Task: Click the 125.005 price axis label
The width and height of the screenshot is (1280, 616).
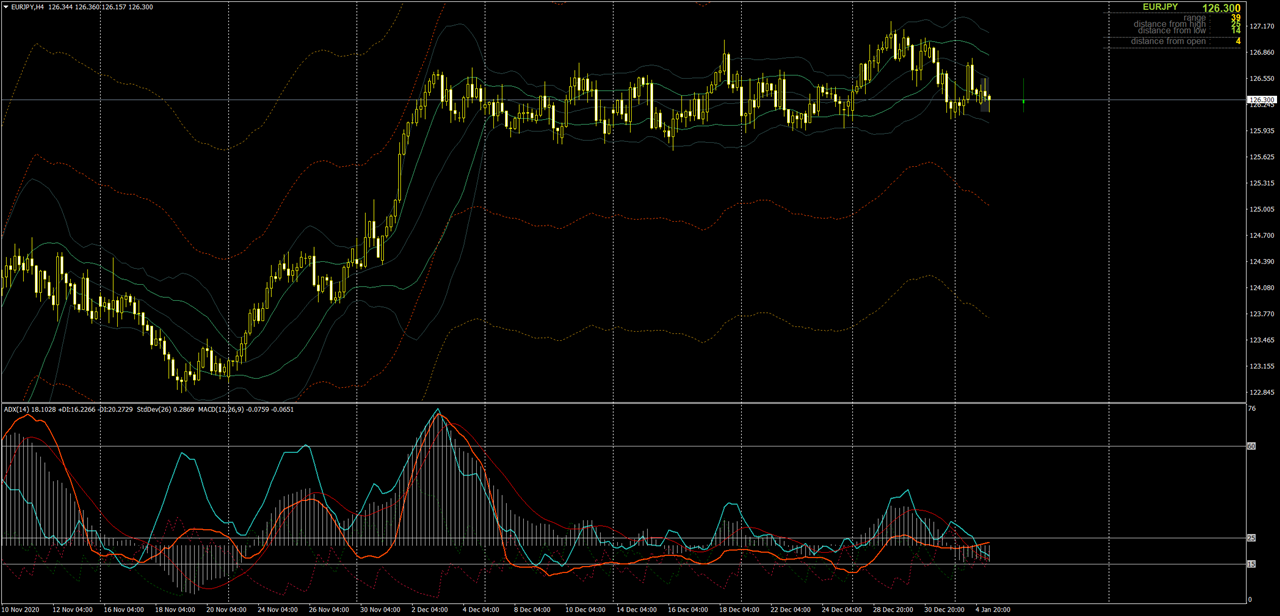Action: tap(1262, 210)
